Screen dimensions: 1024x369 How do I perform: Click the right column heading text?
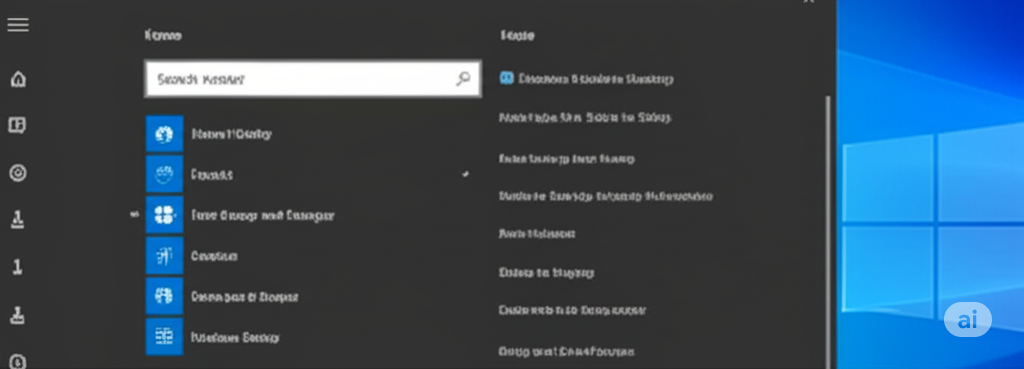[x=517, y=35]
